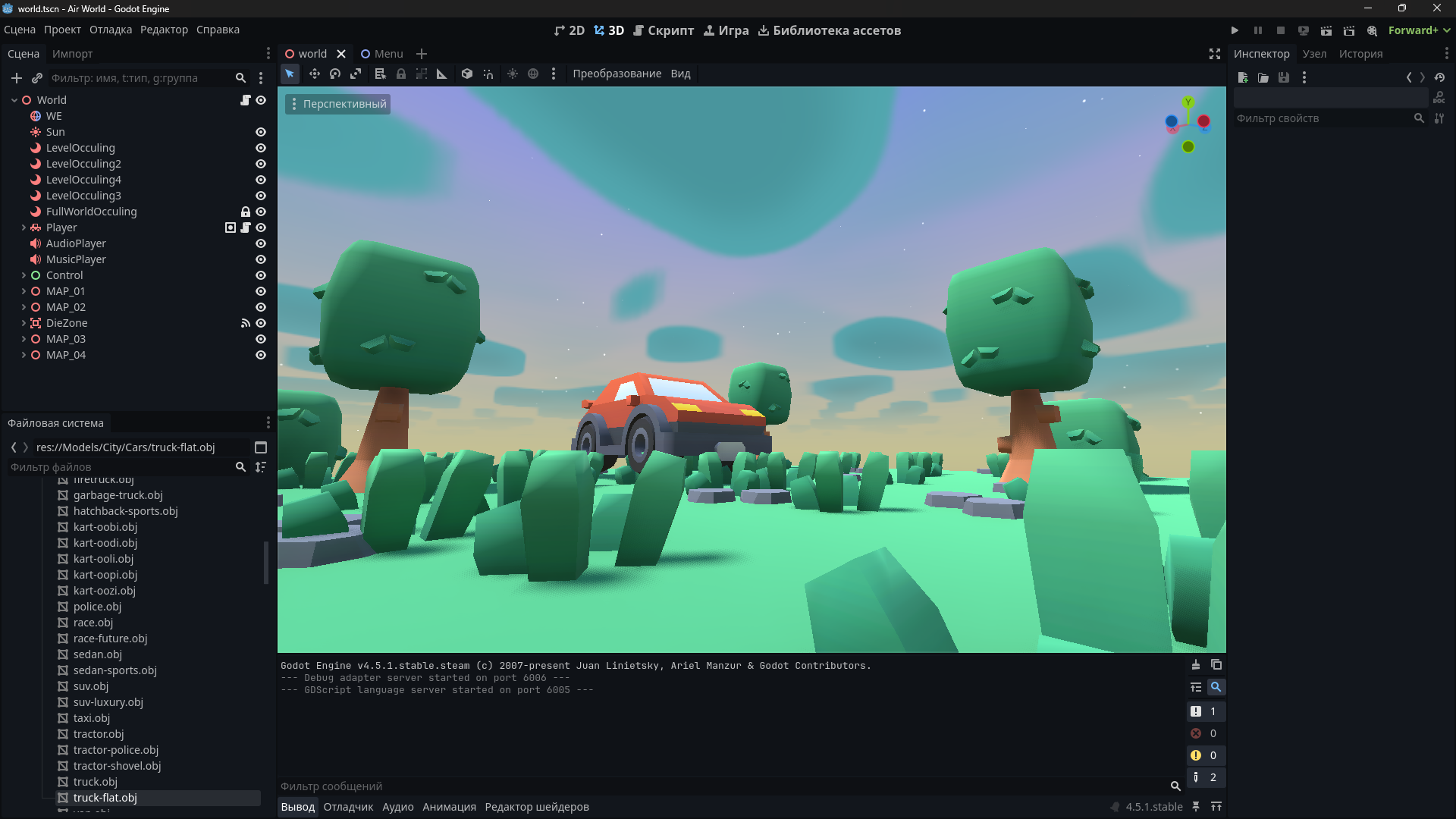Select the Move mode tool
1456x819 pixels.
click(314, 74)
